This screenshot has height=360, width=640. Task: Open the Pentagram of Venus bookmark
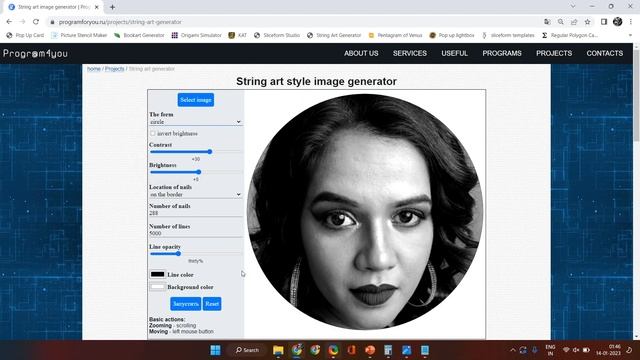395,36
